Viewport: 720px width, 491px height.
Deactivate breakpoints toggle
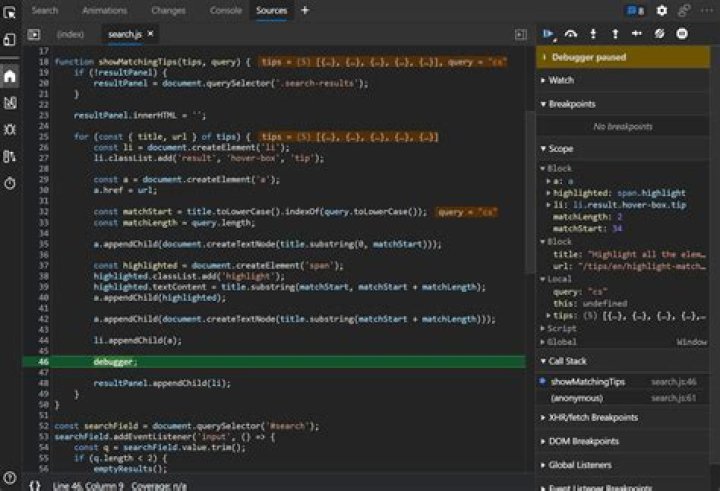click(659, 34)
